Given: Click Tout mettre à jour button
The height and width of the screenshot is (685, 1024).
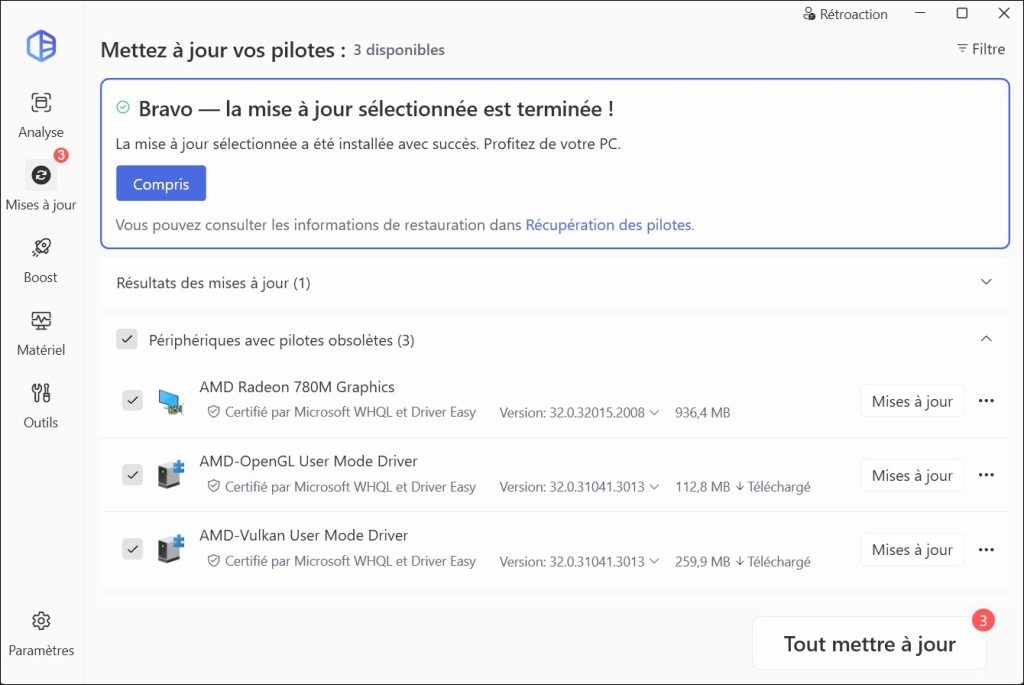Looking at the screenshot, I should pos(869,644).
